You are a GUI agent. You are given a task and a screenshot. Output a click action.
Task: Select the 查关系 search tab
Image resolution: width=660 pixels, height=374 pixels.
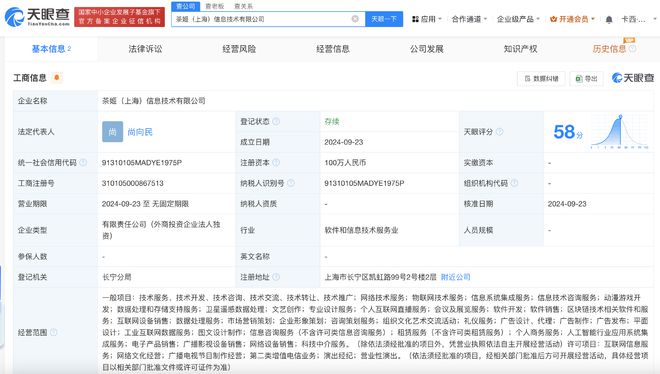point(243,6)
